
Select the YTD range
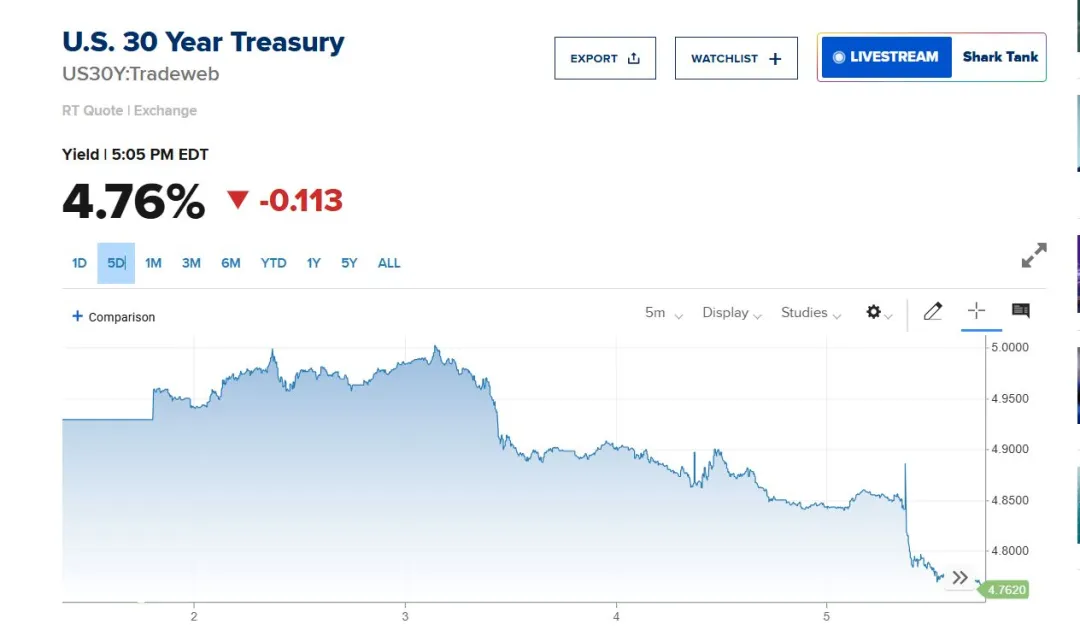point(273,263)
